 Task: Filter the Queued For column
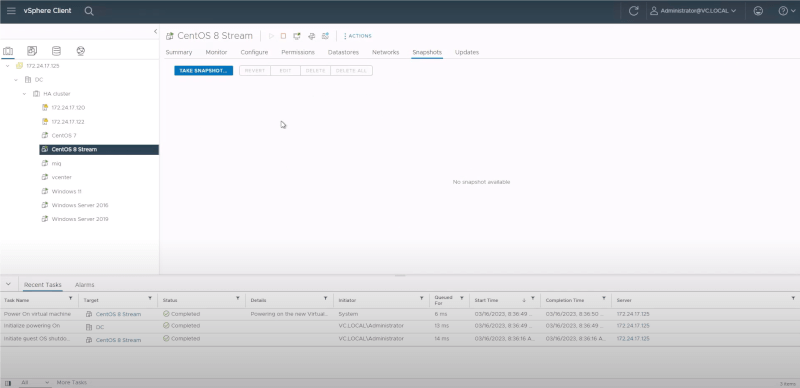tap(462, 298)
